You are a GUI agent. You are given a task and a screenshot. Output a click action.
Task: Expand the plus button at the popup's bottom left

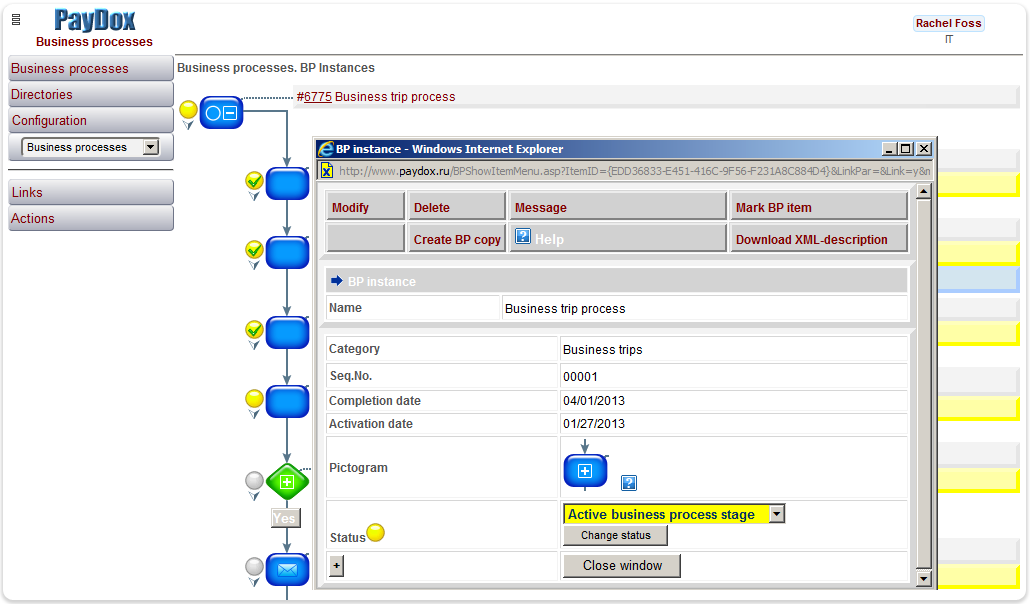[x=336, y=565]
